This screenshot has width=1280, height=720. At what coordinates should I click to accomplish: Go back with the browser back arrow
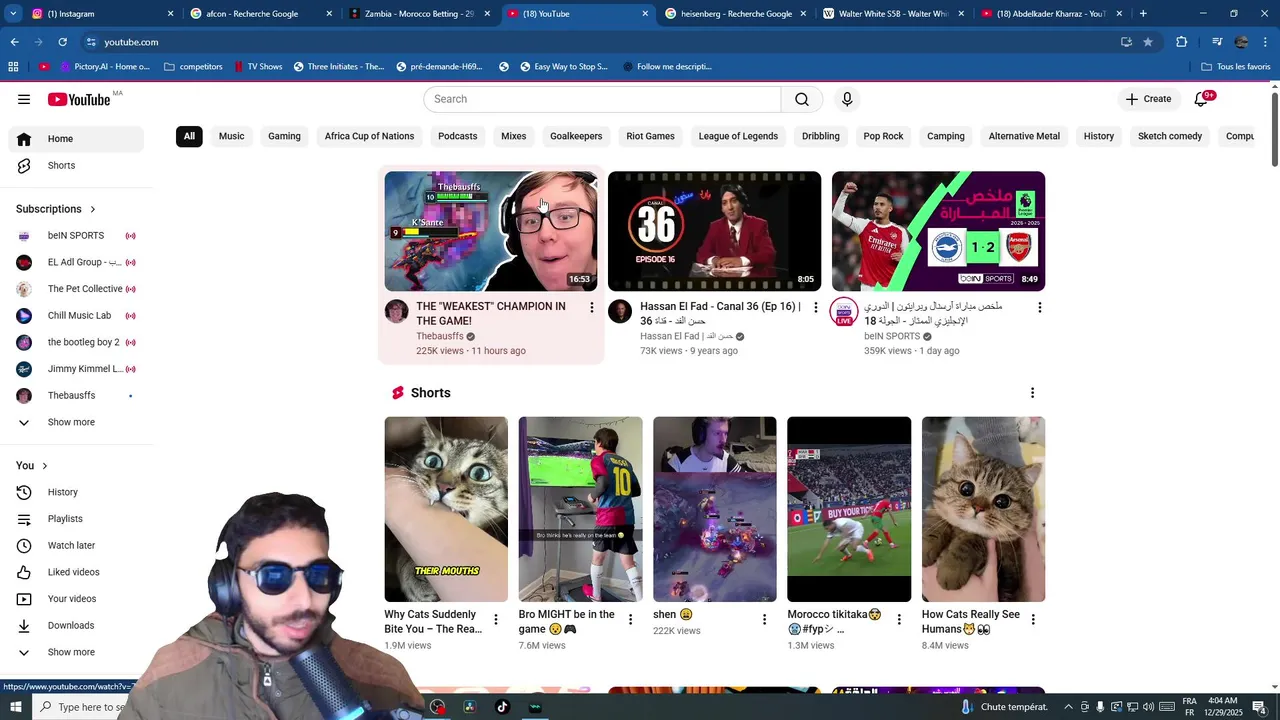[x=14, y=42]
